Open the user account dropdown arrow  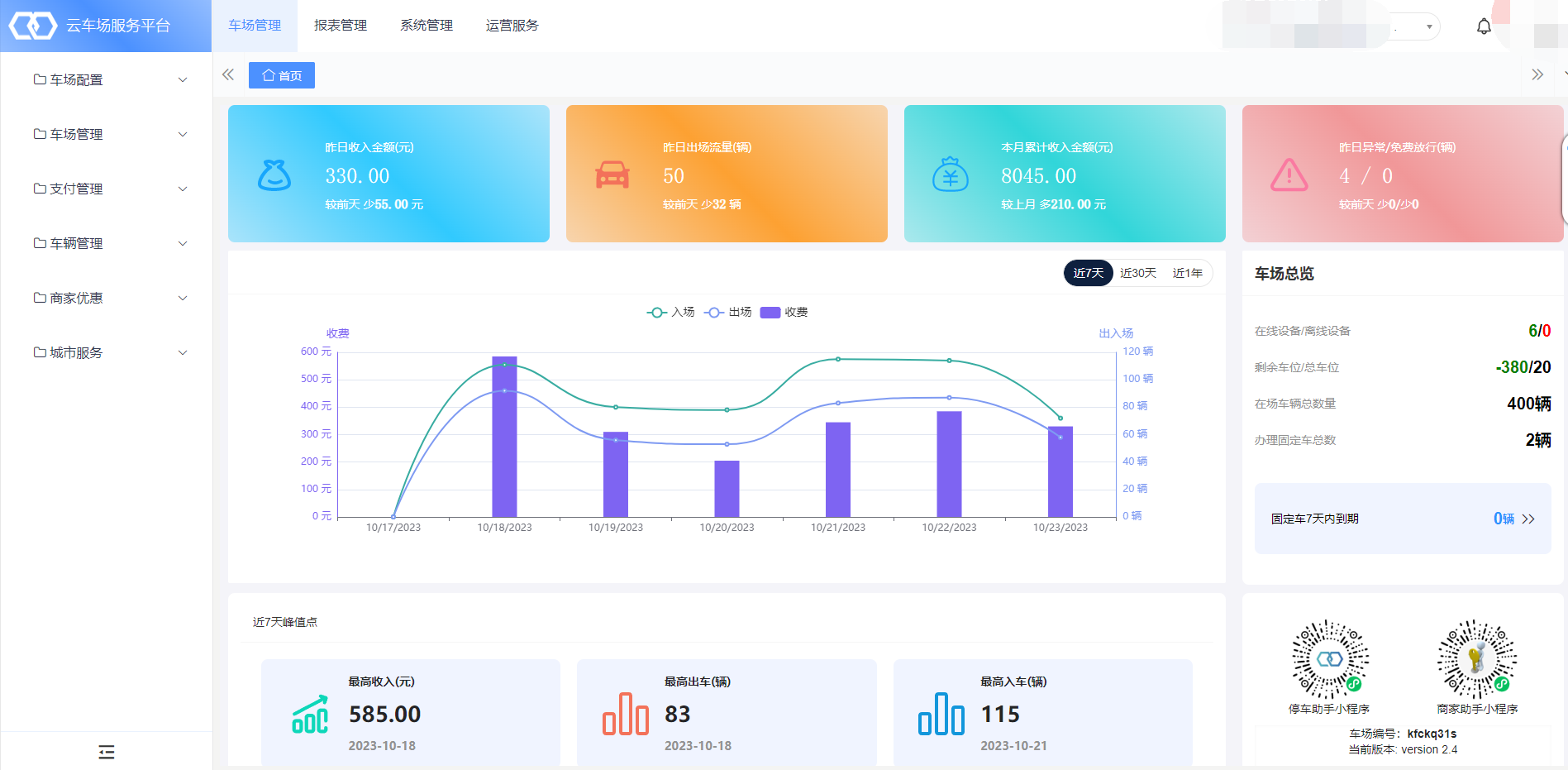(1429, 26)
